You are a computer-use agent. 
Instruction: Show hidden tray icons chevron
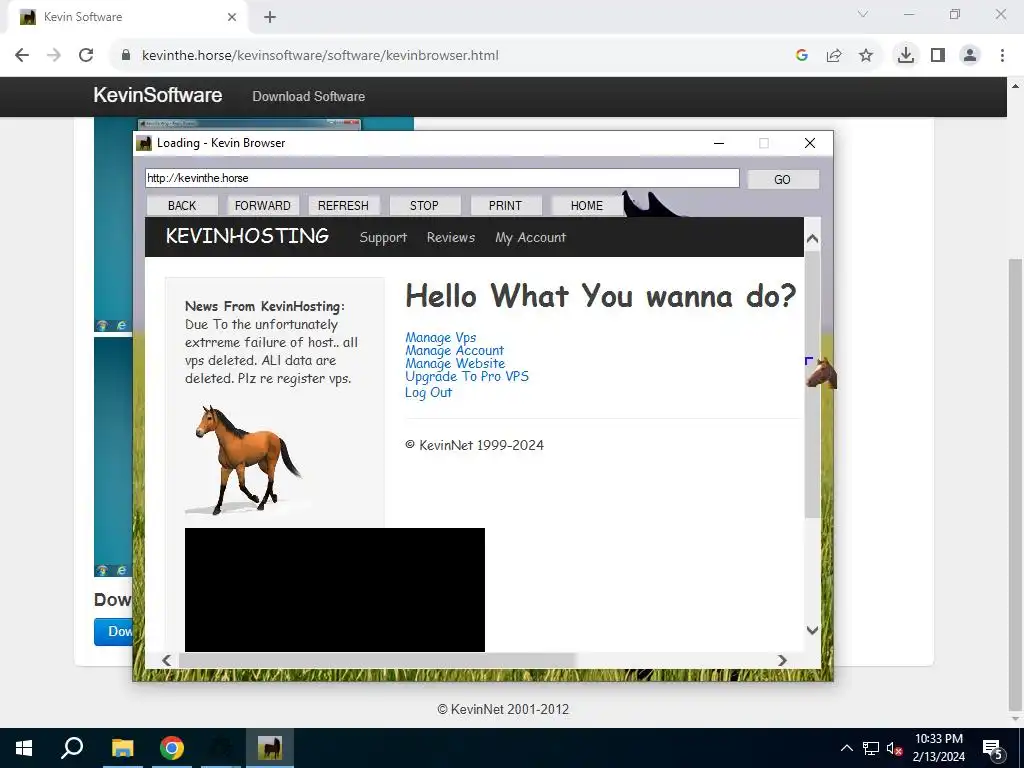coord(846,748)
